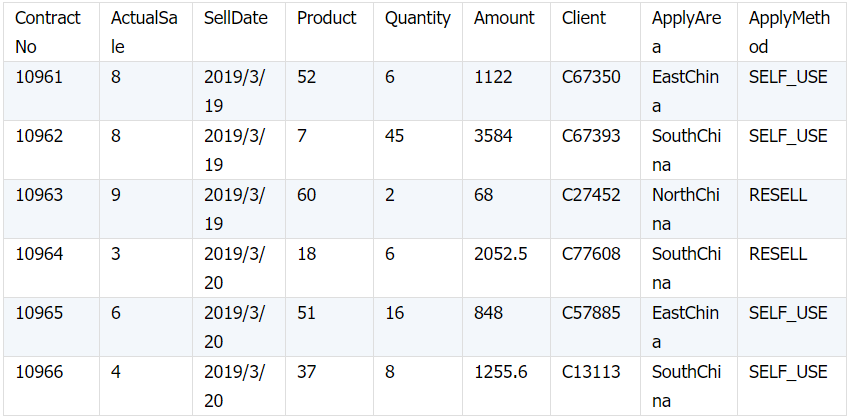Select the Client column header
The height and width of the screenshot is (419, 849).
[584, 19]
